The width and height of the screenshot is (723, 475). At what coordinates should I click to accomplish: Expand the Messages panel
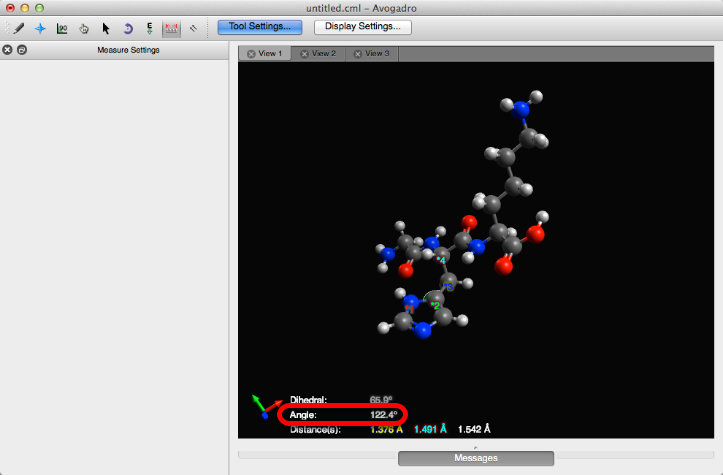click(x=475, y=458)
